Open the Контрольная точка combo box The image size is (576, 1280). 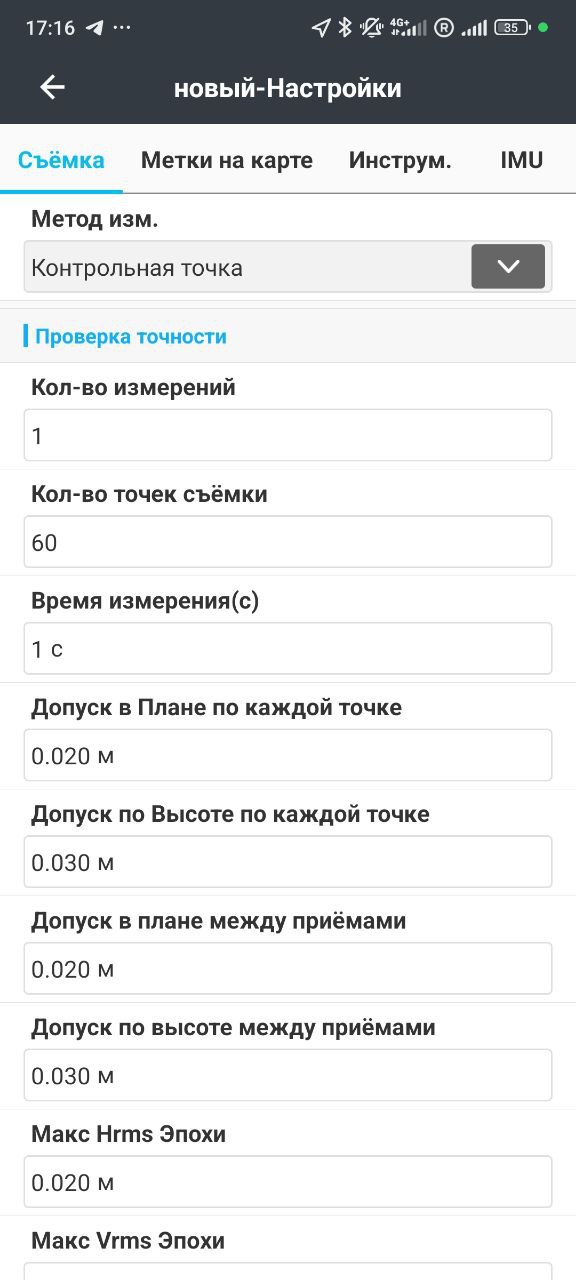288,267
